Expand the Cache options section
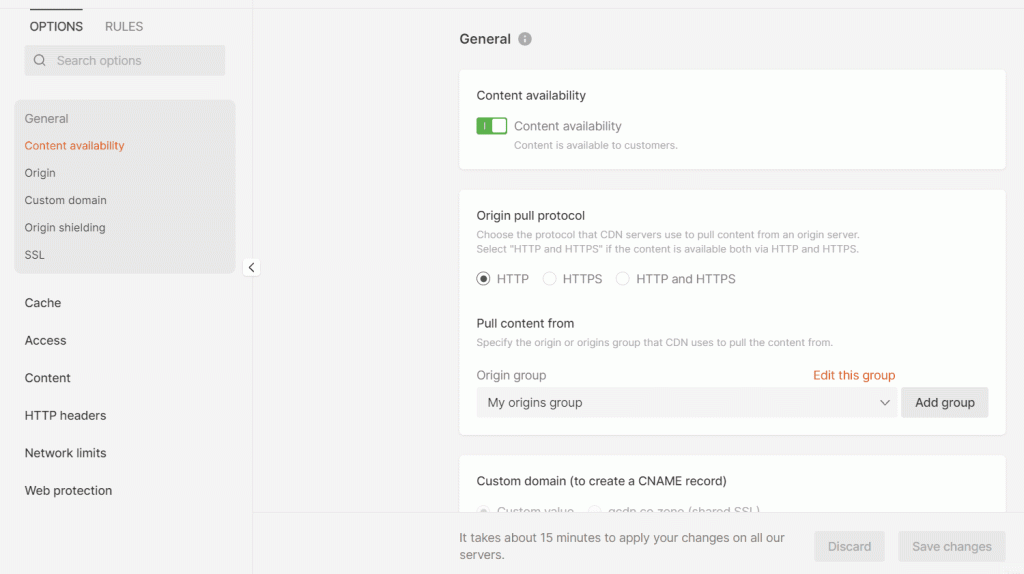Image resolution: width=1024 pixels, height=574 pixels. 43,303
